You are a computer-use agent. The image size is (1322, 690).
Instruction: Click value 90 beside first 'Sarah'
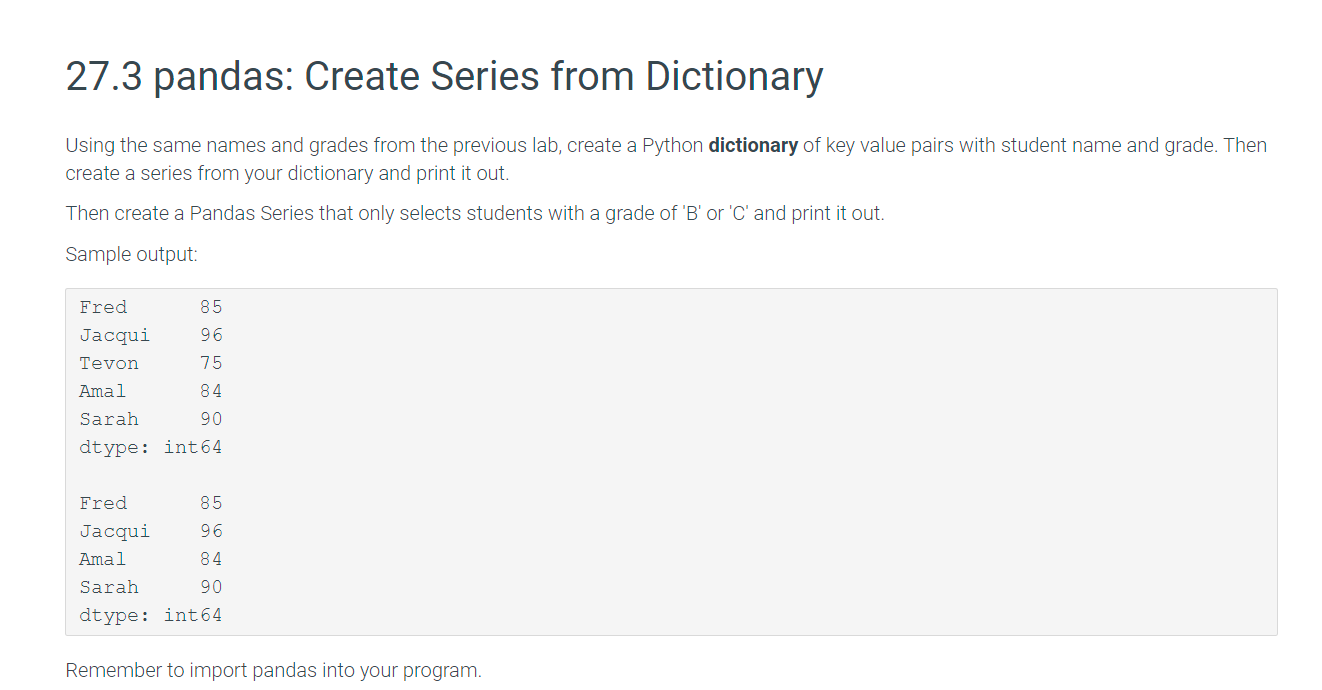coord(211,419)
